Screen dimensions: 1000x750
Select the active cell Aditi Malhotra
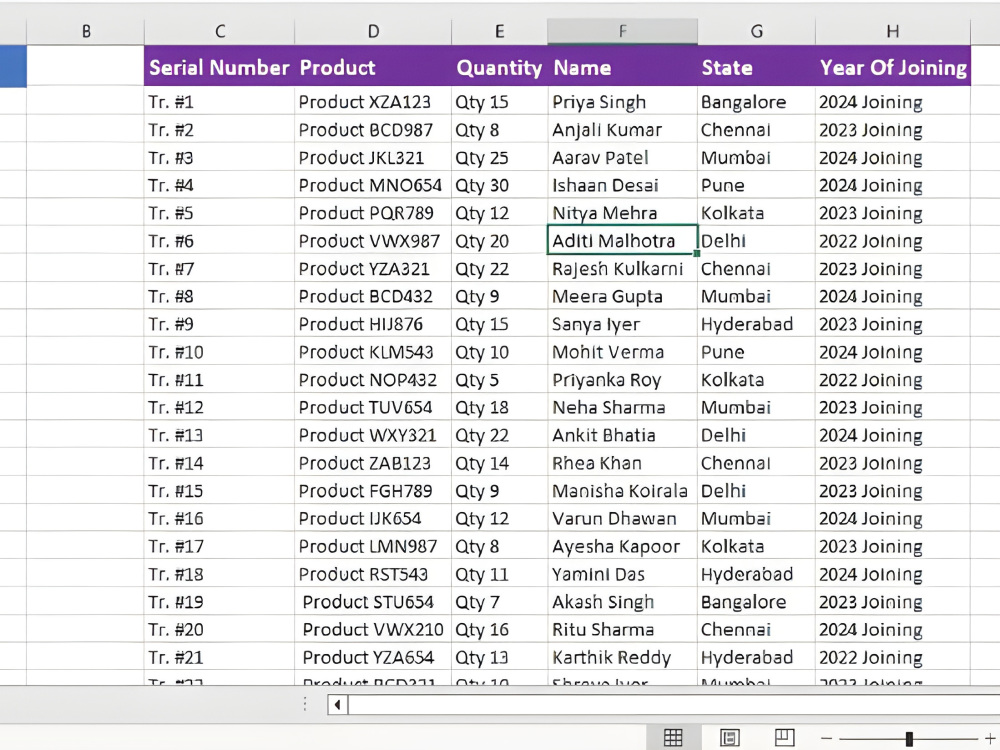[x=622, y=240]
